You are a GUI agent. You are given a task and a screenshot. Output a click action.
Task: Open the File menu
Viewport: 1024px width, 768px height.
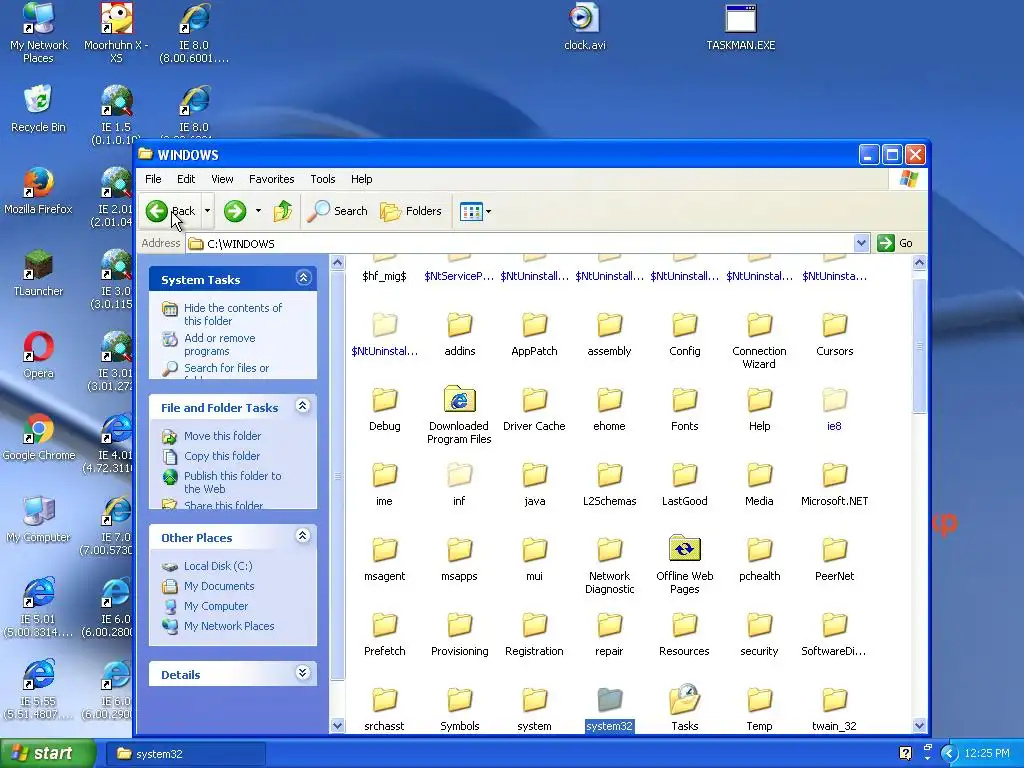tap(153, 179)
